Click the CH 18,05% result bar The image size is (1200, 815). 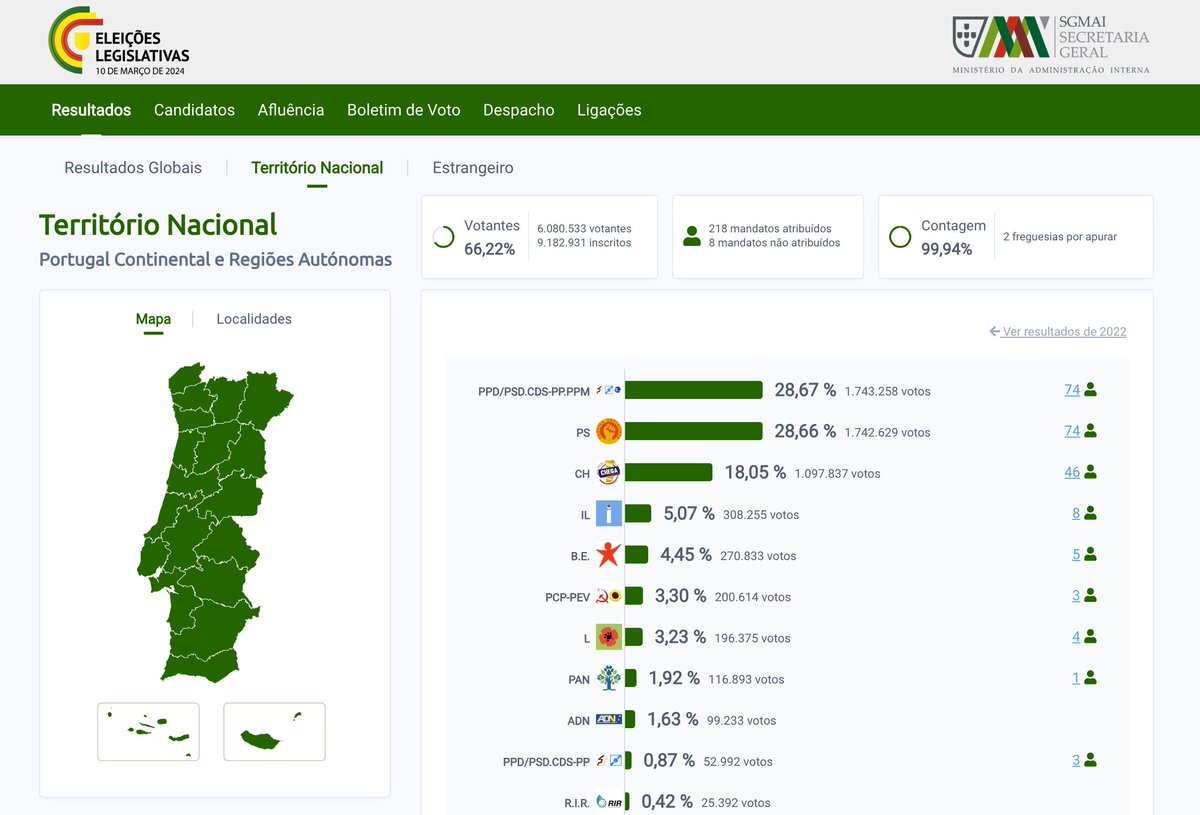click(x=669, y=472)
